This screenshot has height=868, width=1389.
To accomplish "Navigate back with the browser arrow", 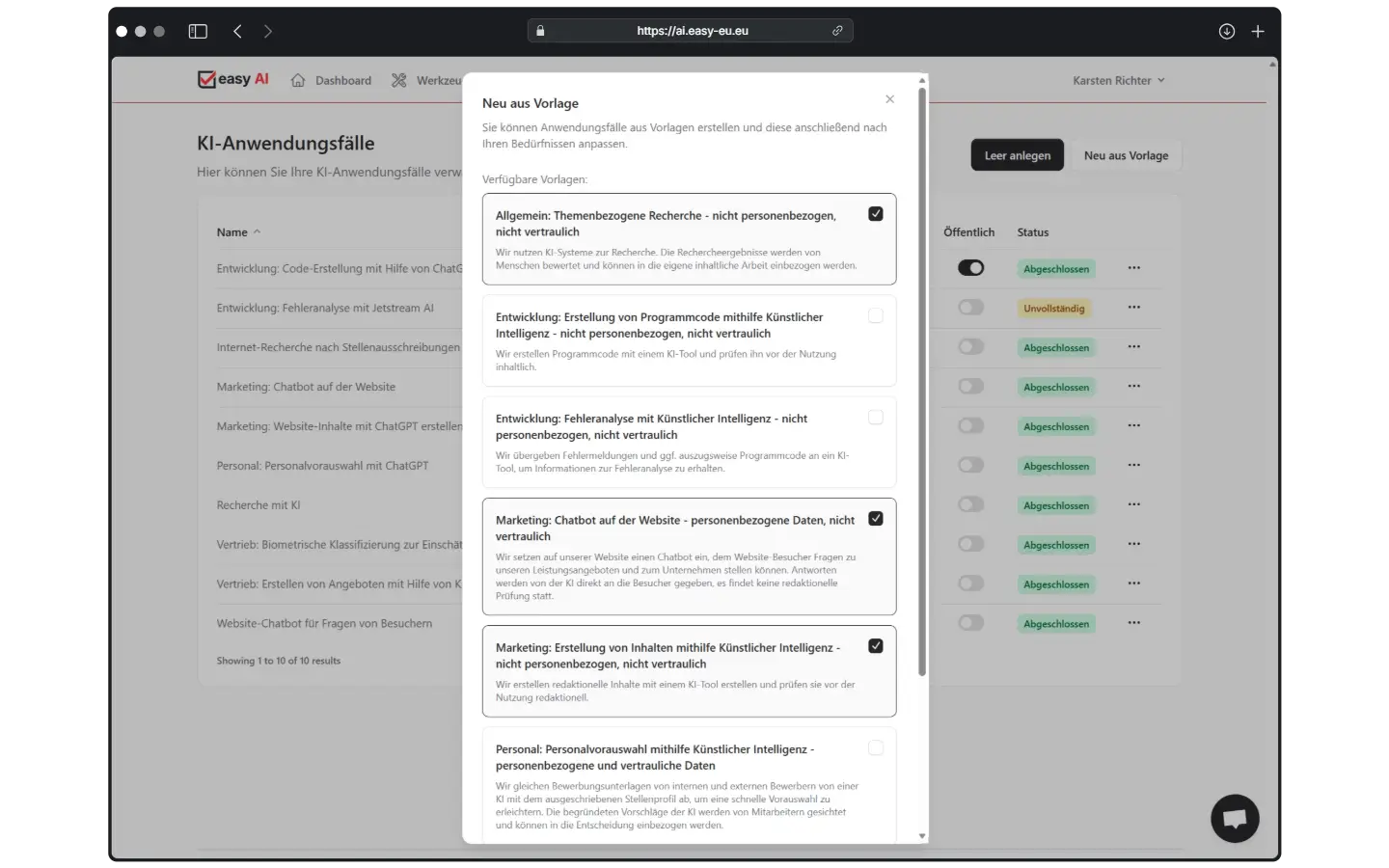I will pyautogui.click(x=237, y=31).
